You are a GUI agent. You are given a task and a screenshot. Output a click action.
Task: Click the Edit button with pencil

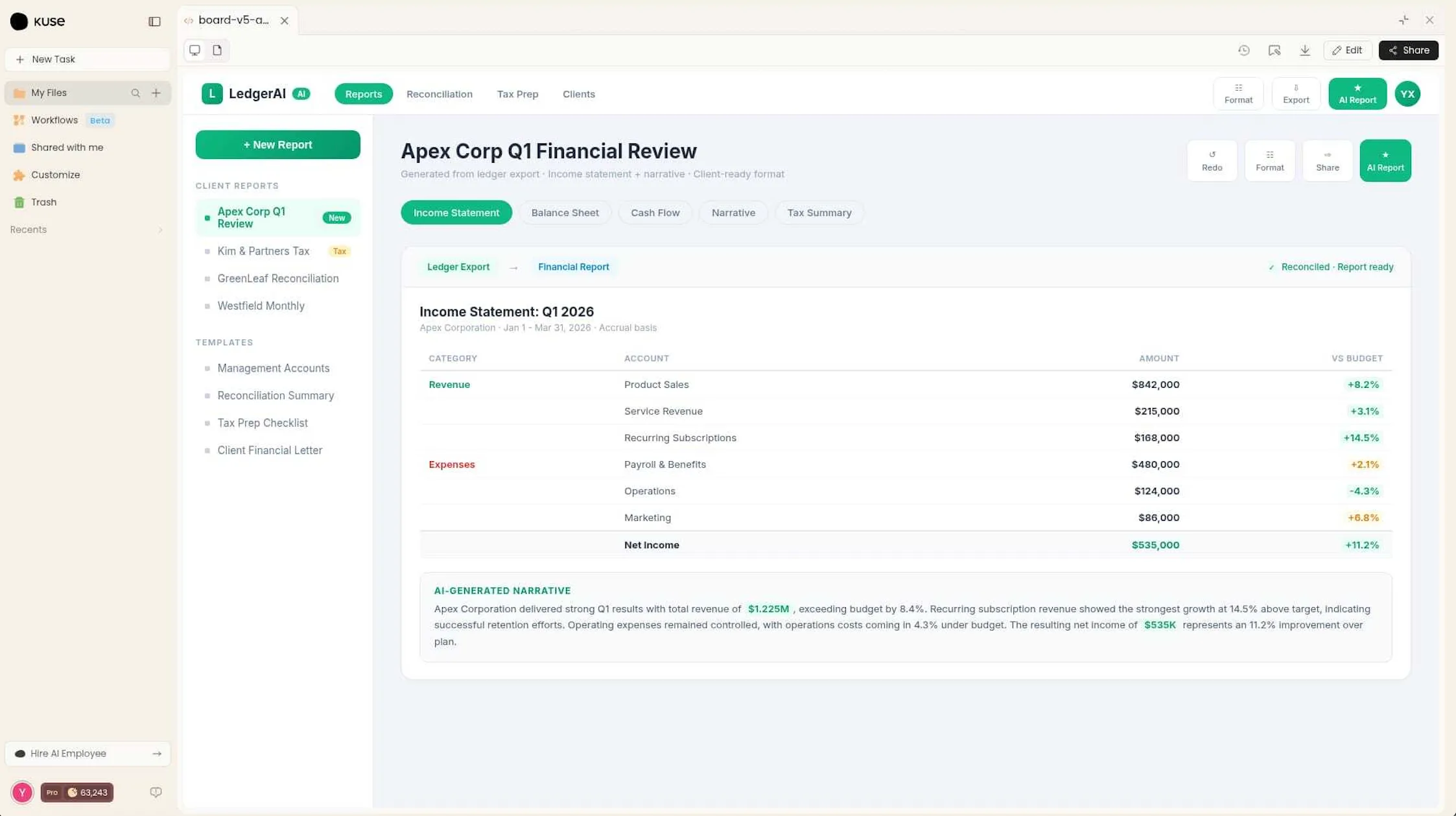[x=1347, y=50]
